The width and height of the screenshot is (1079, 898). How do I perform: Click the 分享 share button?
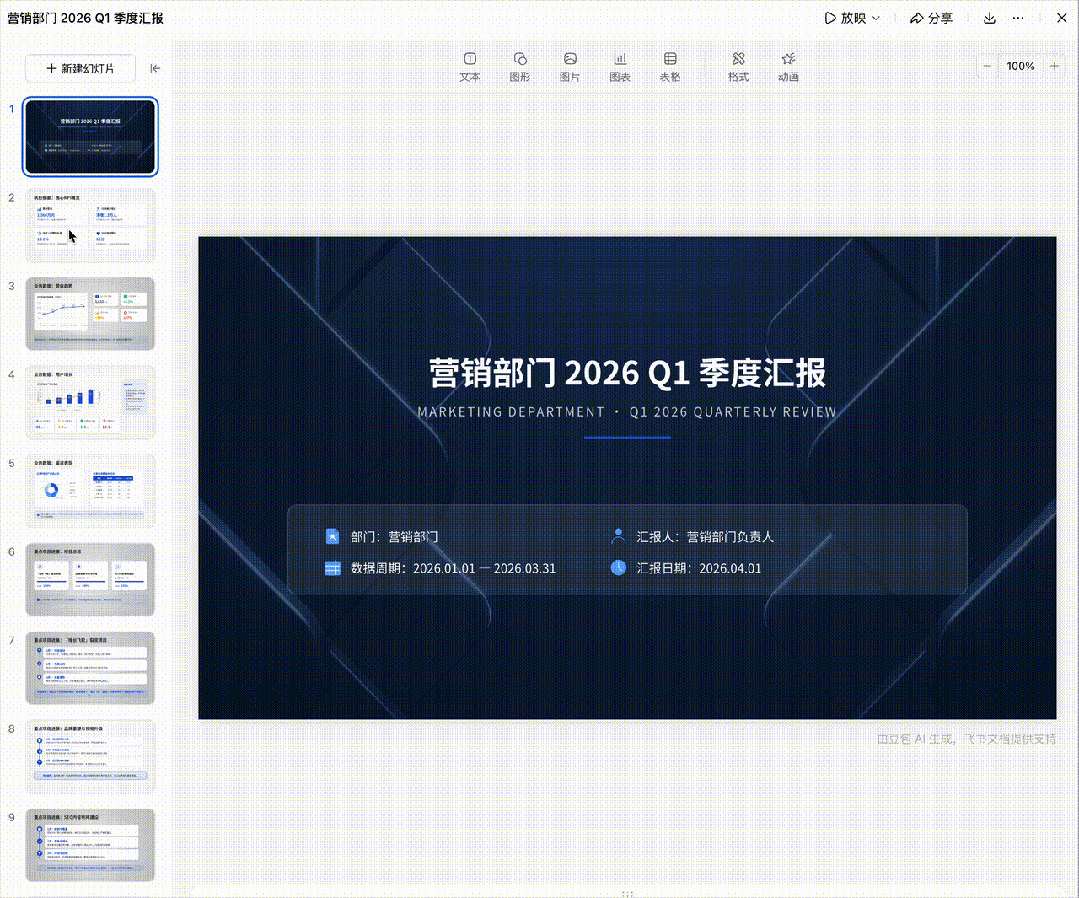[x=931, y=18]
